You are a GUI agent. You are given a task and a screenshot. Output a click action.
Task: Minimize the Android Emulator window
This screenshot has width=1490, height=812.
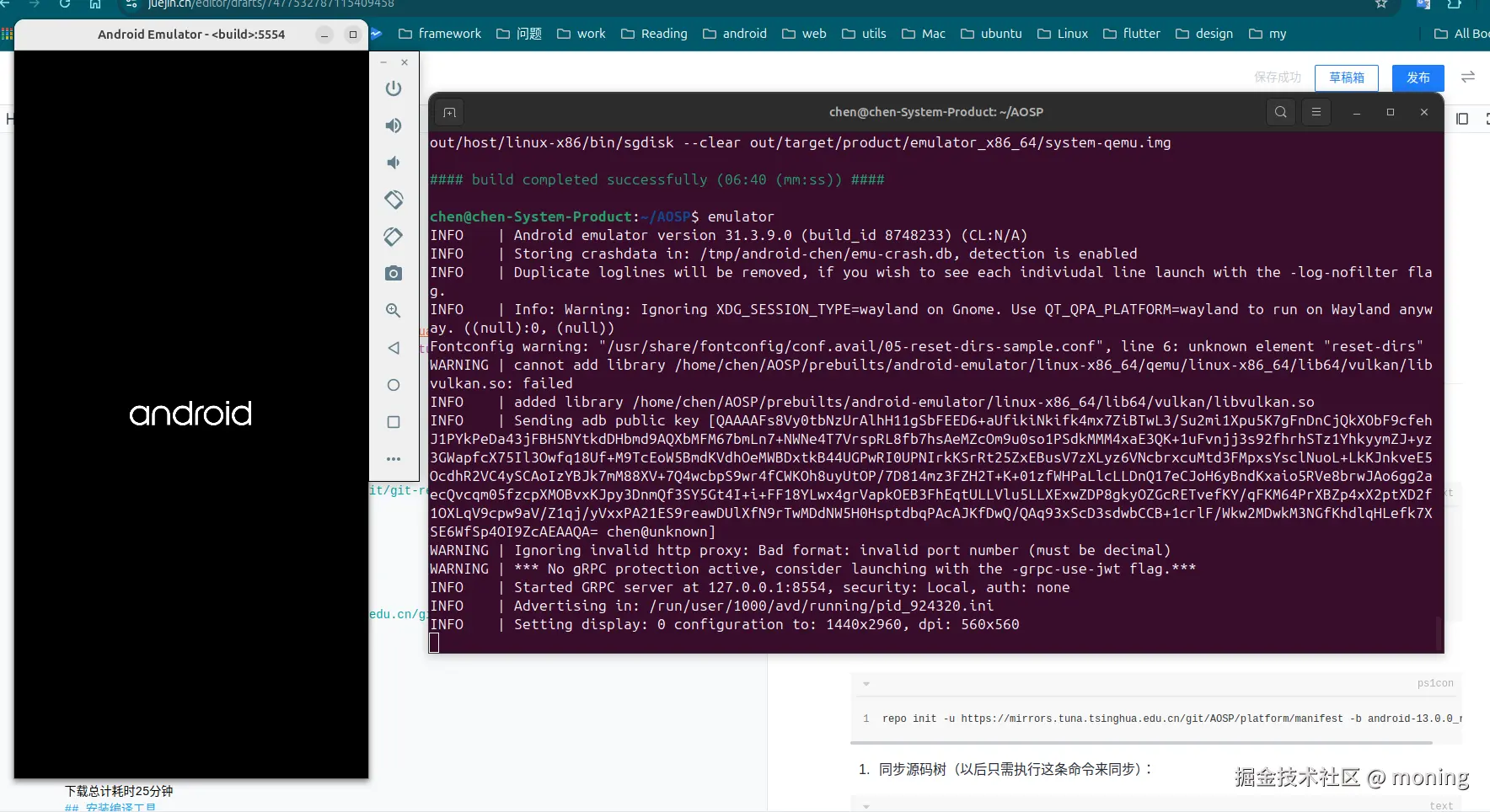coord(324,35)
